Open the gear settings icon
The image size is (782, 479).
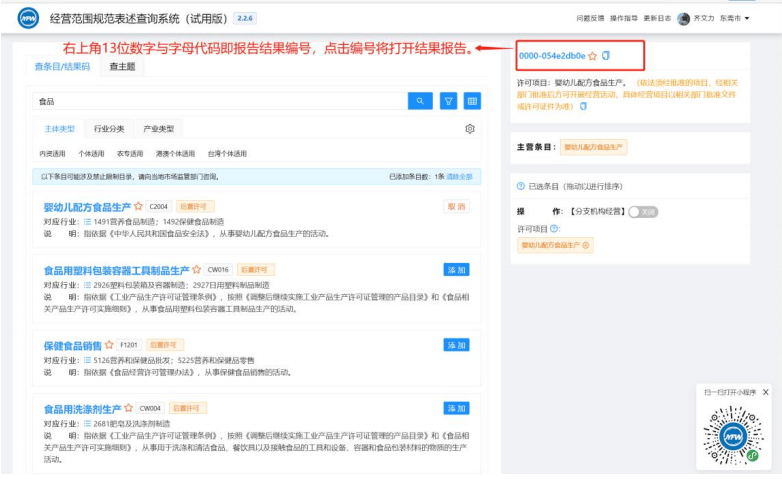point(470,129)
